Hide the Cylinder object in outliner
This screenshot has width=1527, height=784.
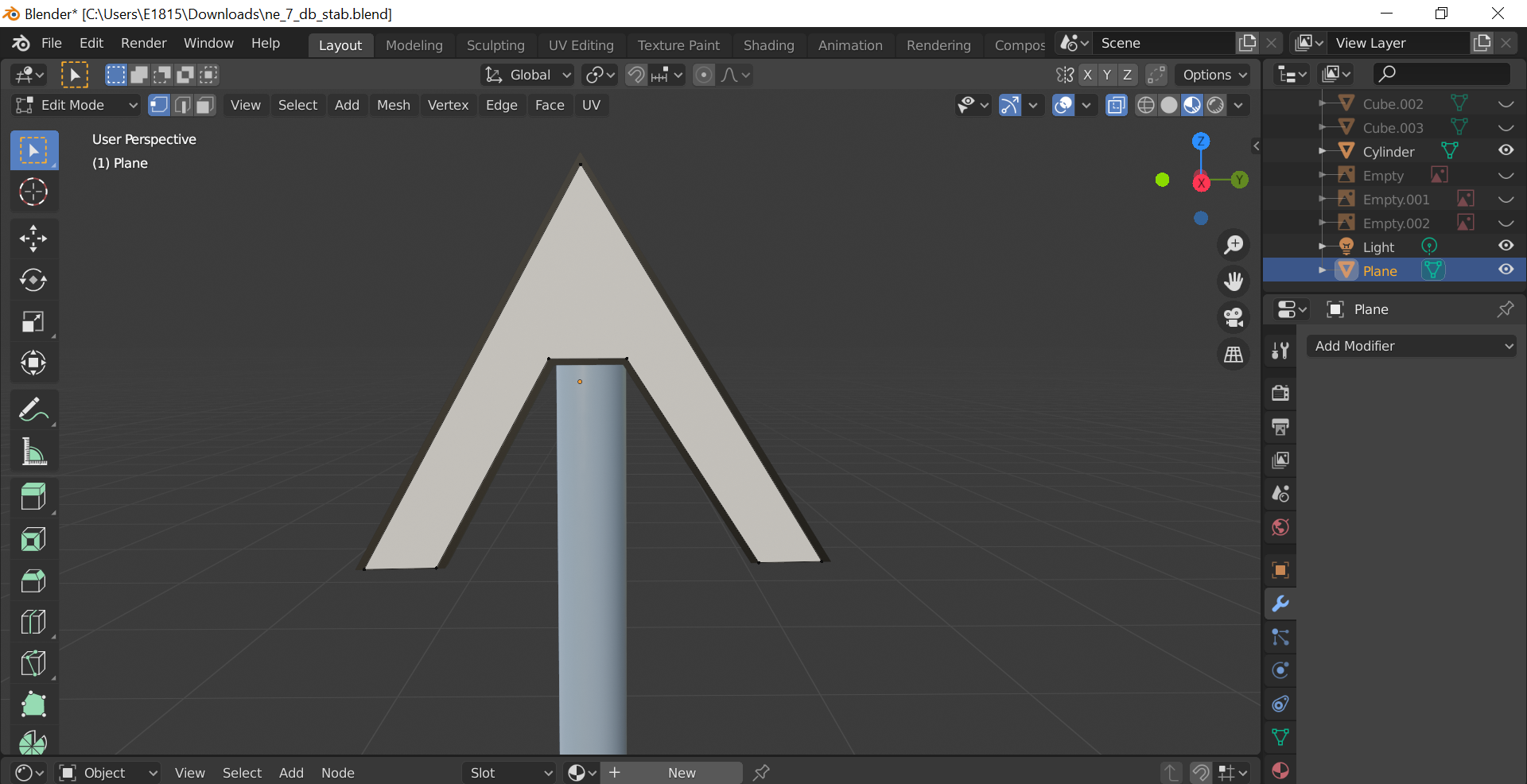1506,151
